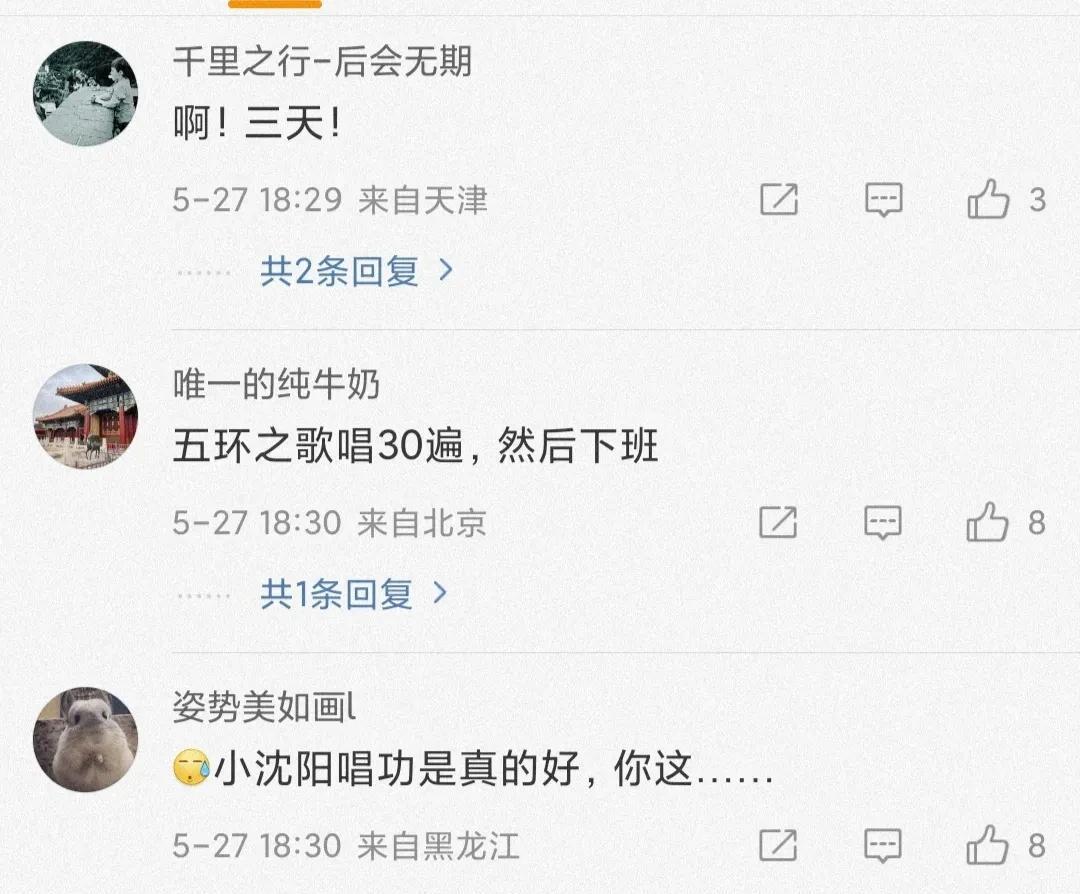Viewport: 1080px width, 894px height.
Task: Open reply icon on 唯一的纯牛奶 comment
Action: [x=883, y=523]
